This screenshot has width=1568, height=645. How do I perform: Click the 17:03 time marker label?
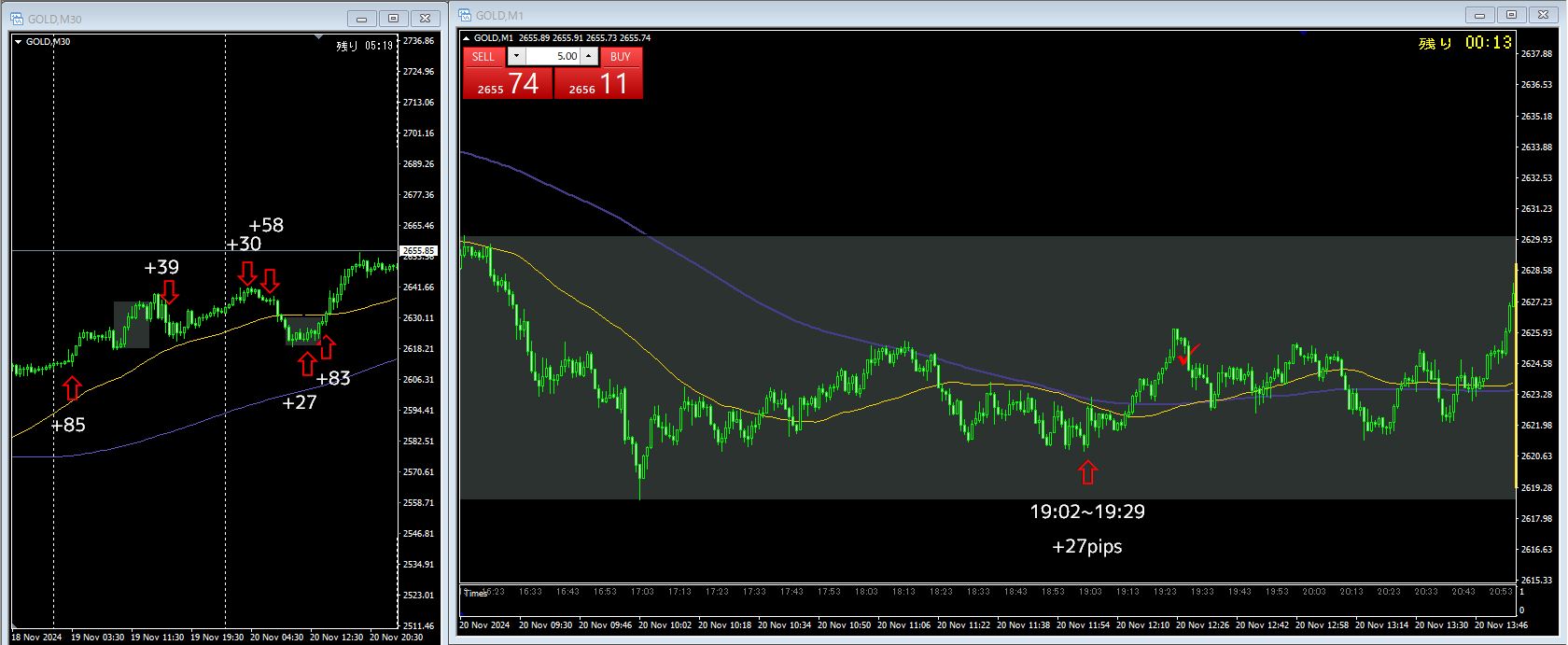point(642,592)
